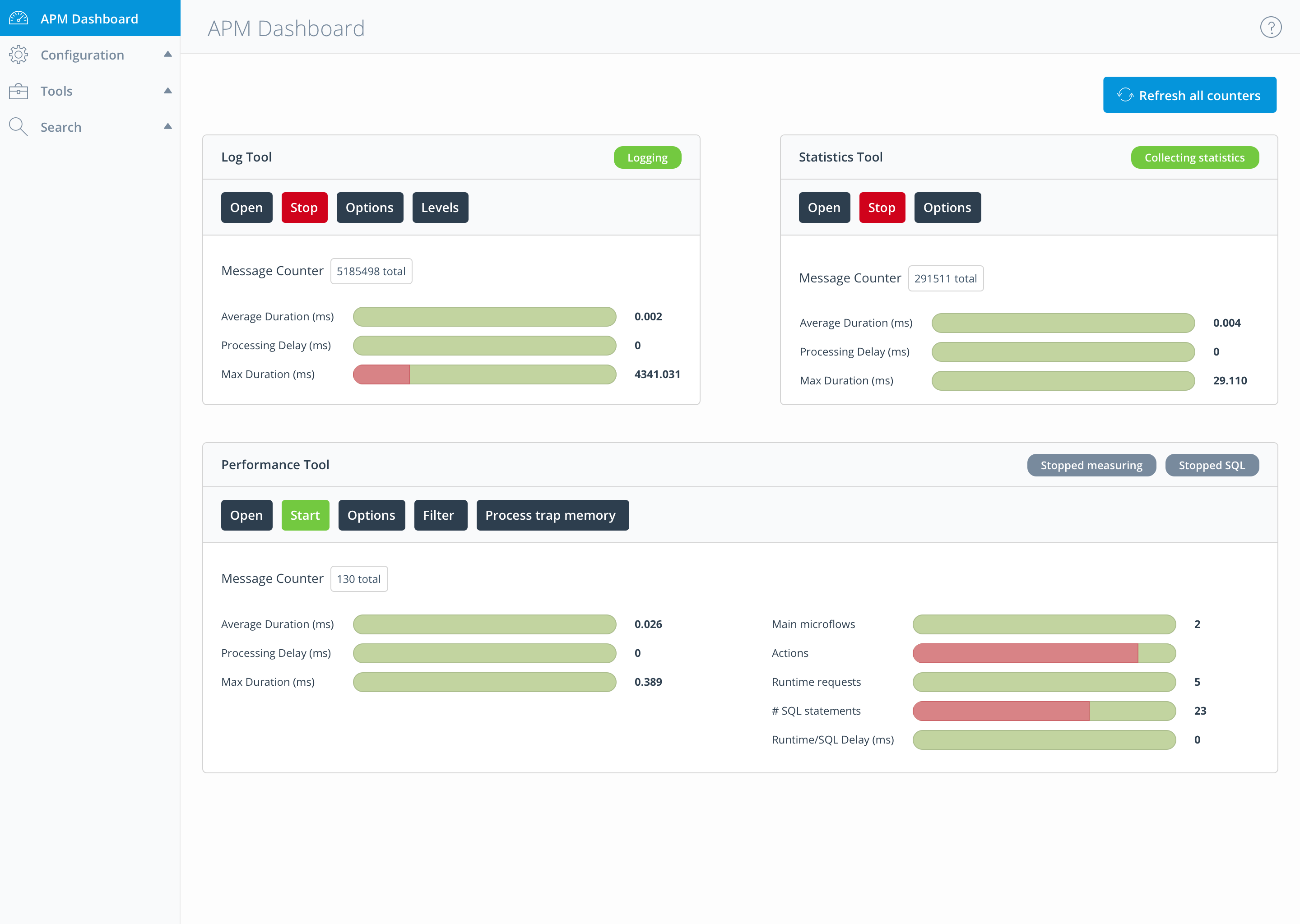Viewport: 1300px width, 924px height.
Task: Click the Search magnifier icon
Action: (18, 127)
